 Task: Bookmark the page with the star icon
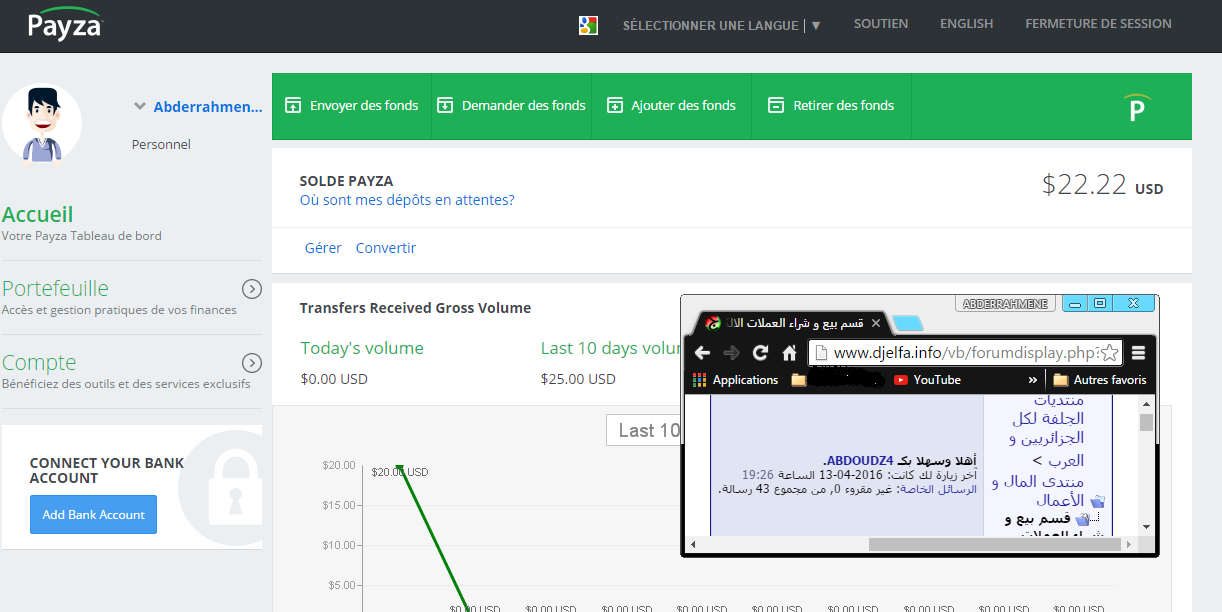1110,352
